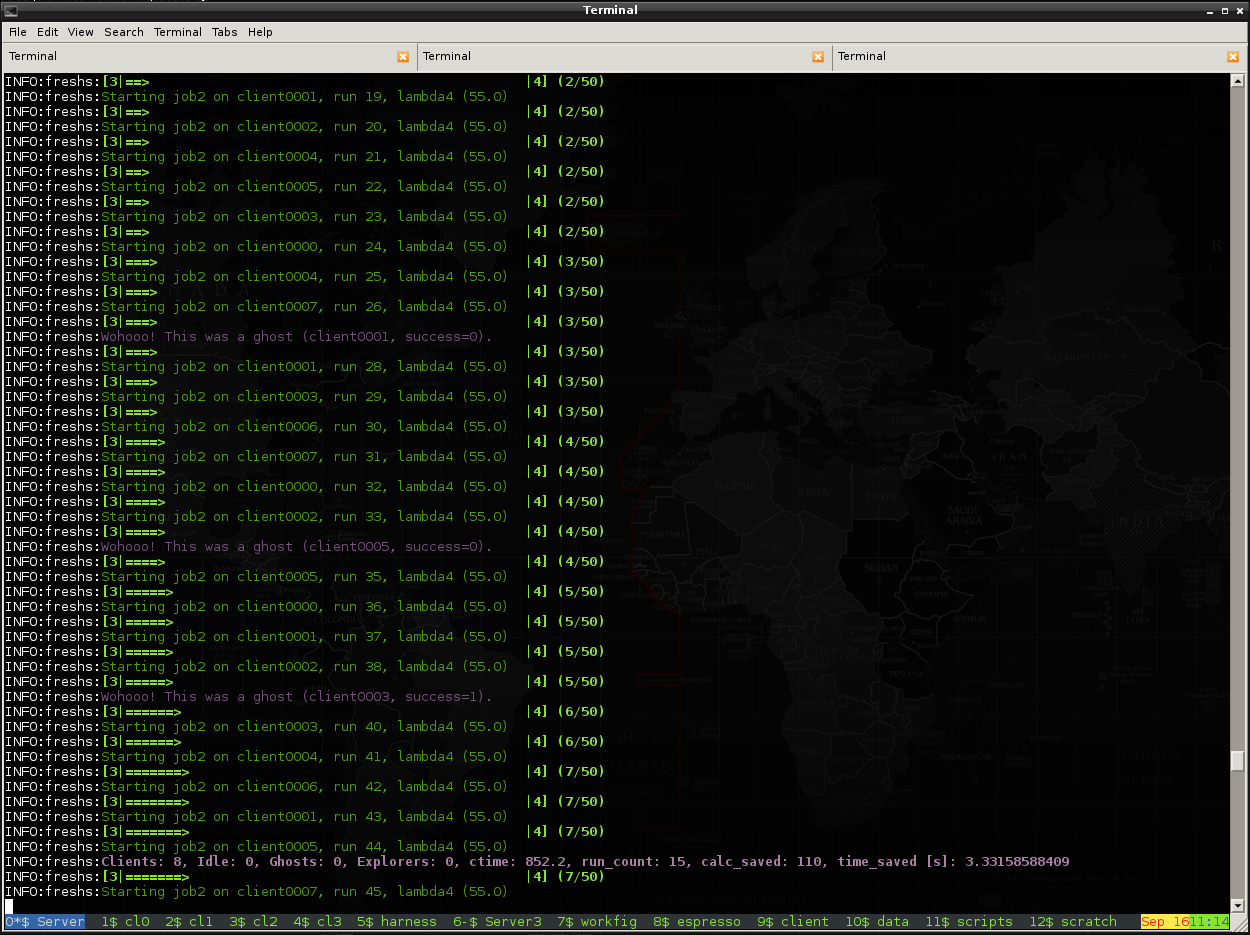1250x935 pixels.
Task: Select the 'harness' window in status bar
Action: coord(408,922)
